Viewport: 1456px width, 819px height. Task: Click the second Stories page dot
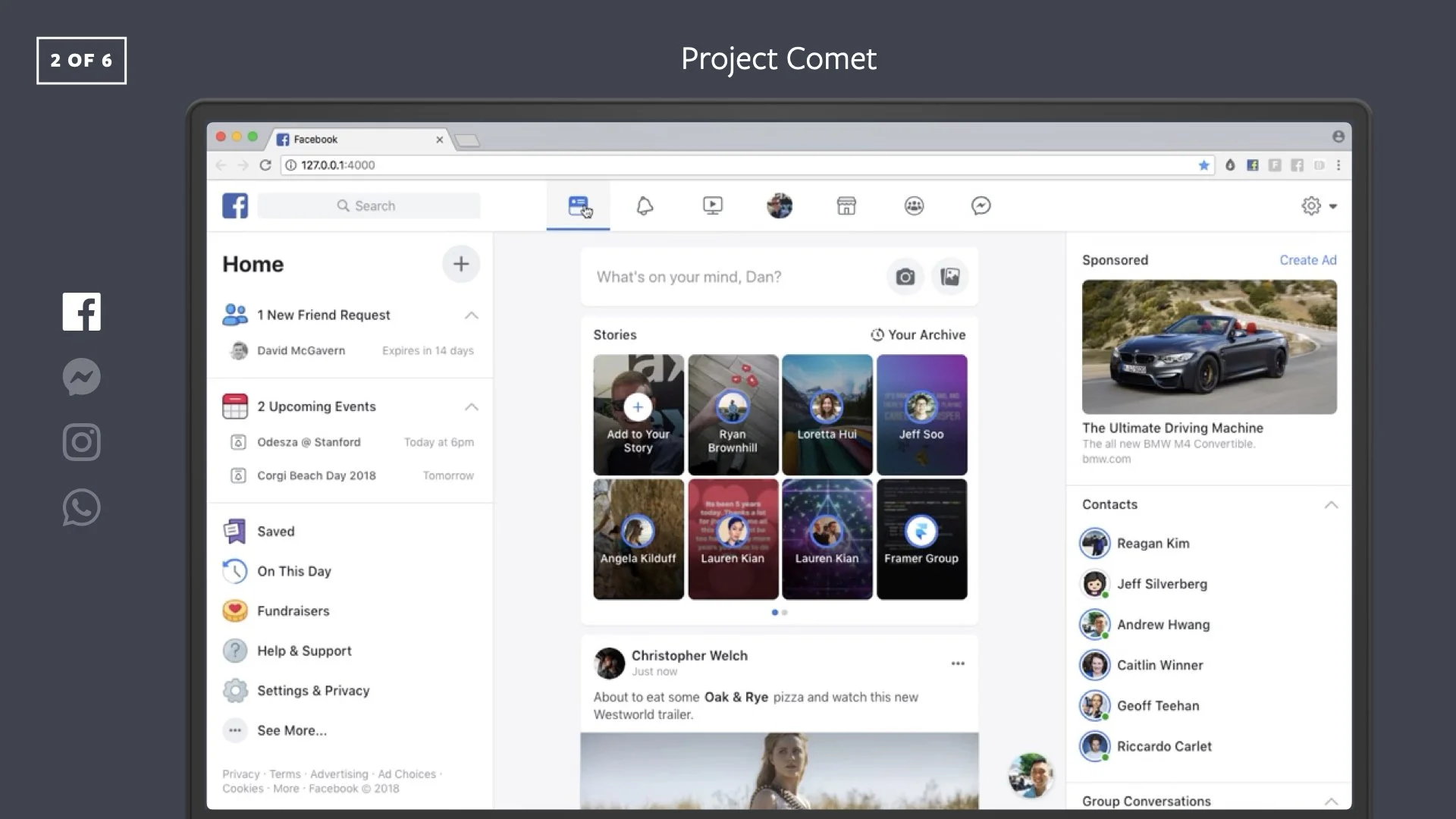[785, 613]
